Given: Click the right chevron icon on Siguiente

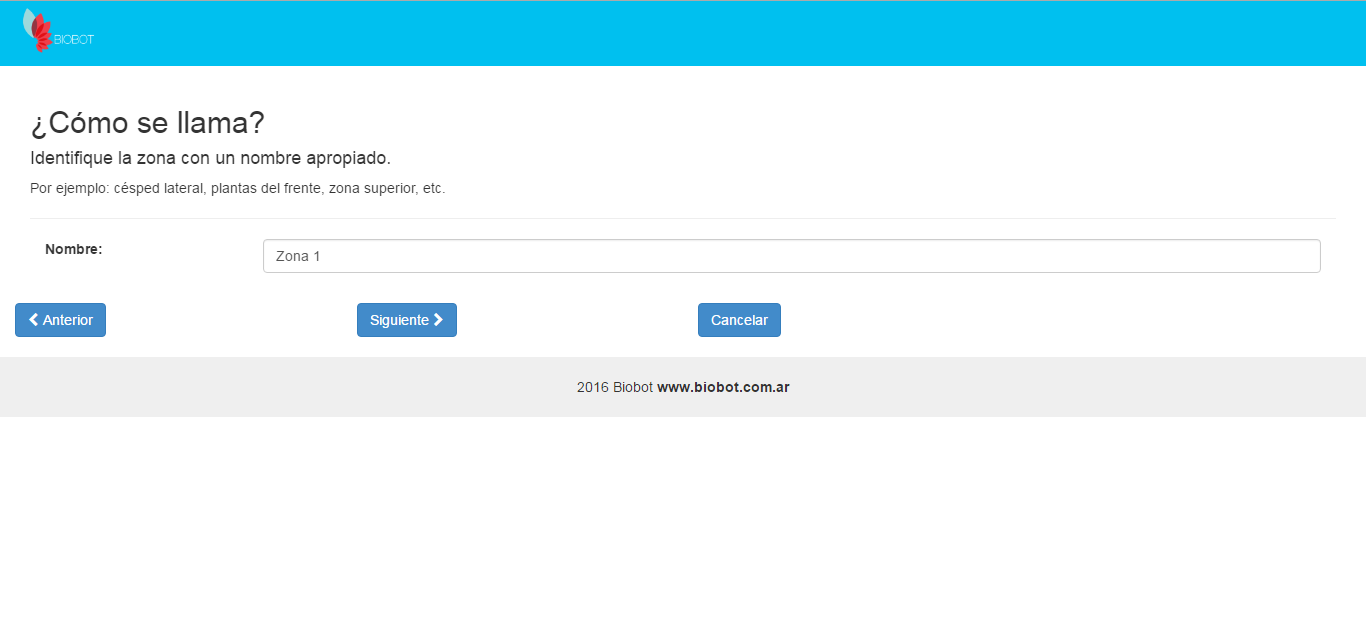Looking at the screenshot, I should (x=438, y=320).
